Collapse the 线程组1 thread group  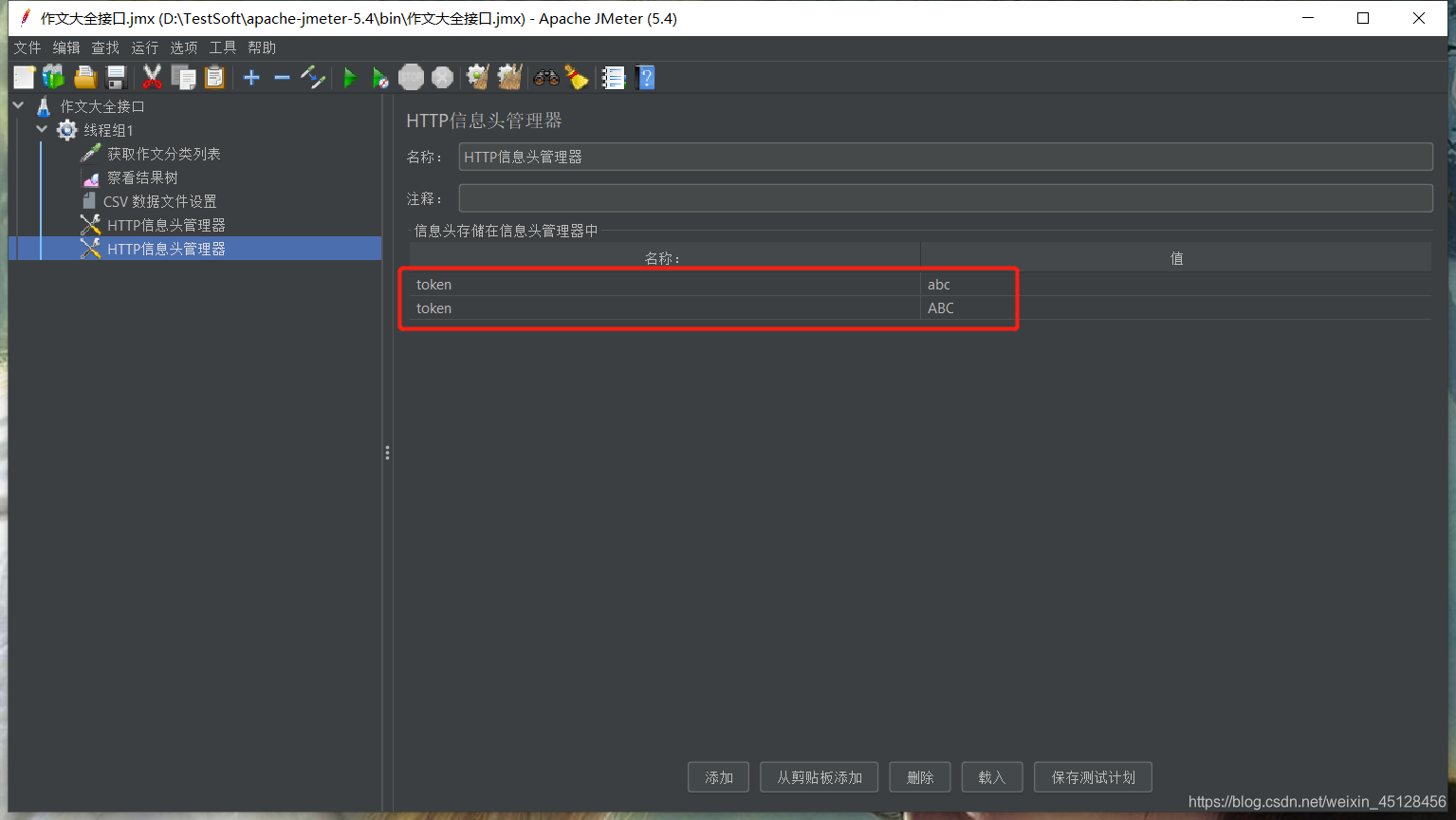click(42, 129)
